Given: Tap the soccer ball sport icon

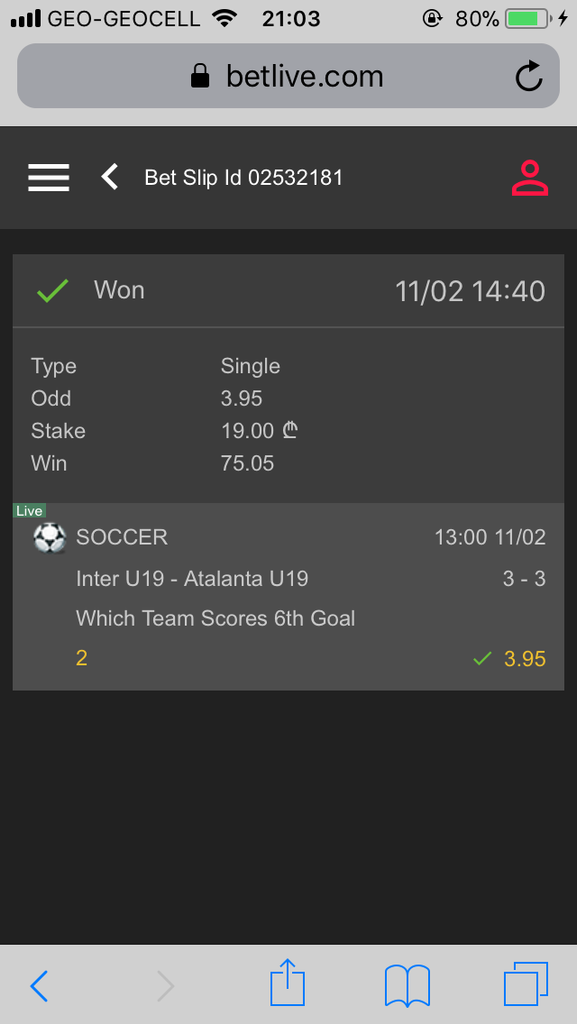Looking at the screenshot, I should click(x=50, y=538).
